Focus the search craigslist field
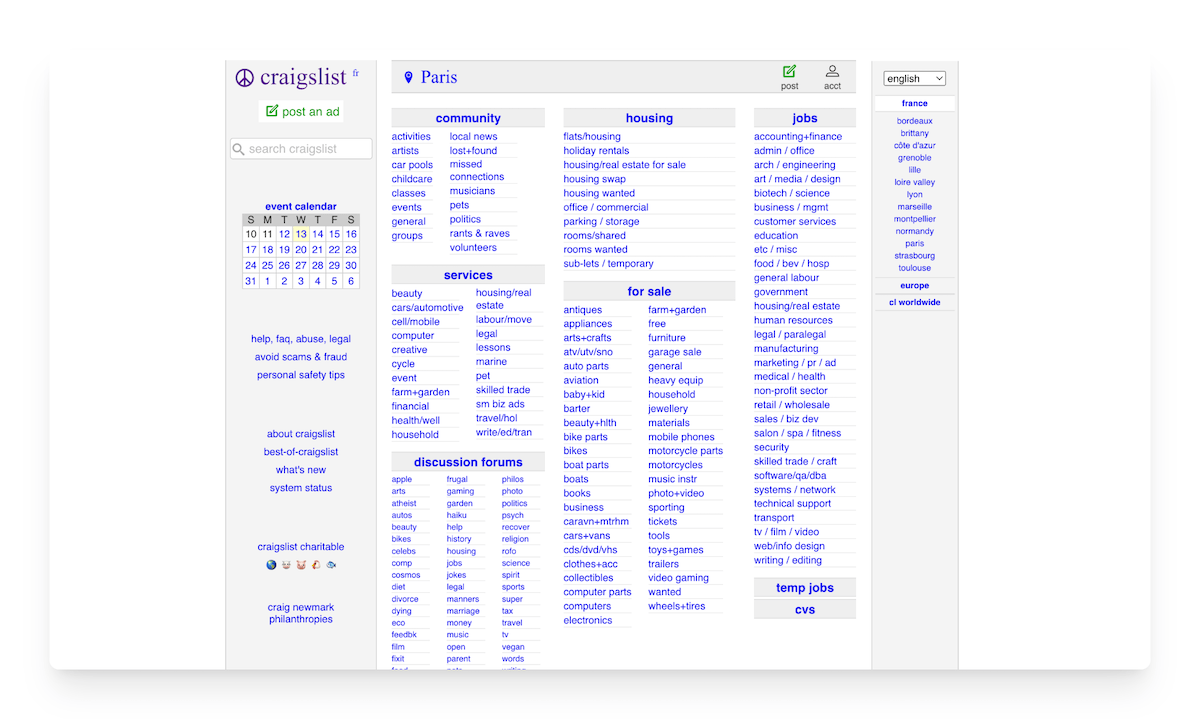 301,149
